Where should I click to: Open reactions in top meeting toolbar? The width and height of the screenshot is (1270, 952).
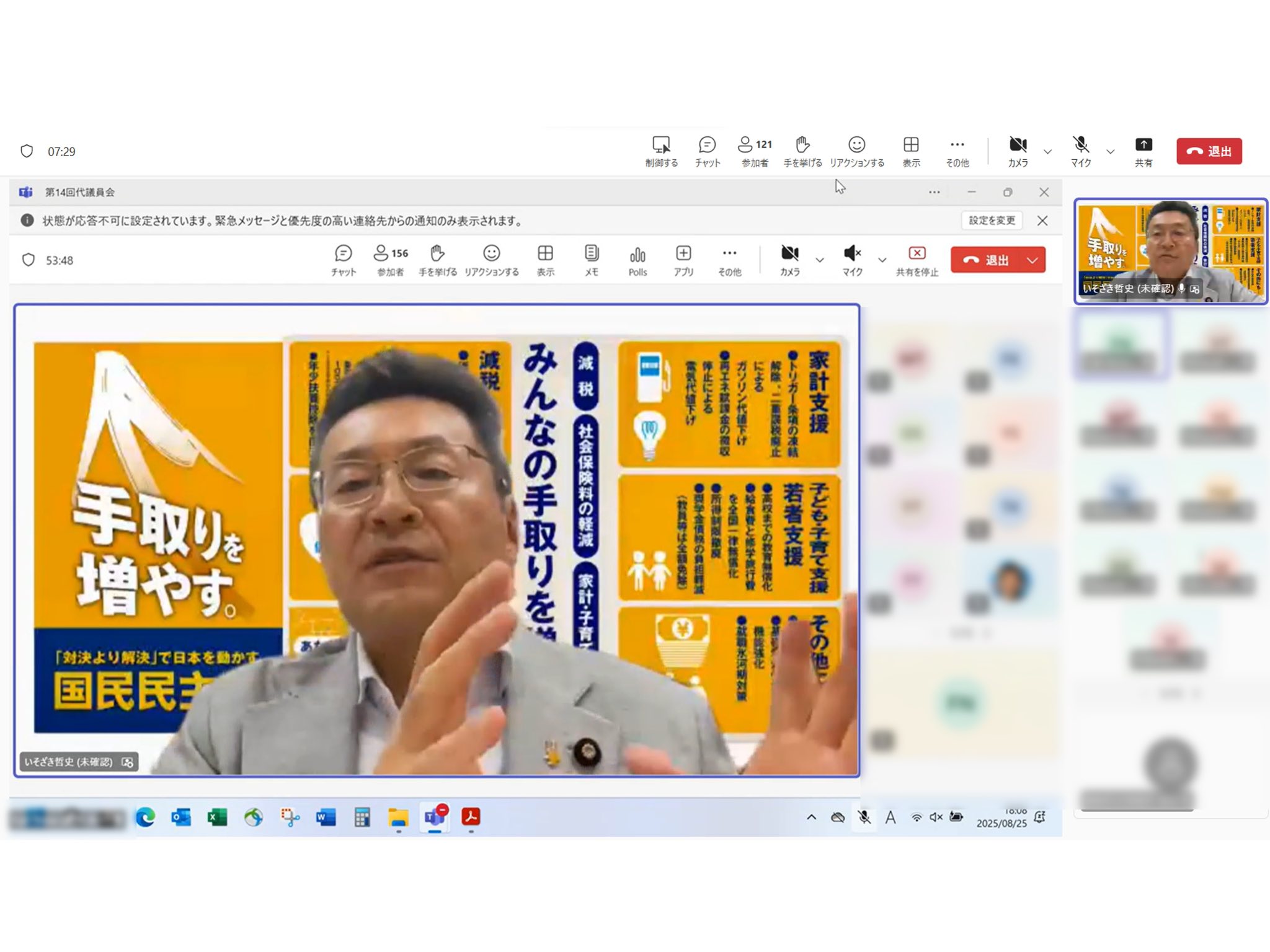[856, 151]
